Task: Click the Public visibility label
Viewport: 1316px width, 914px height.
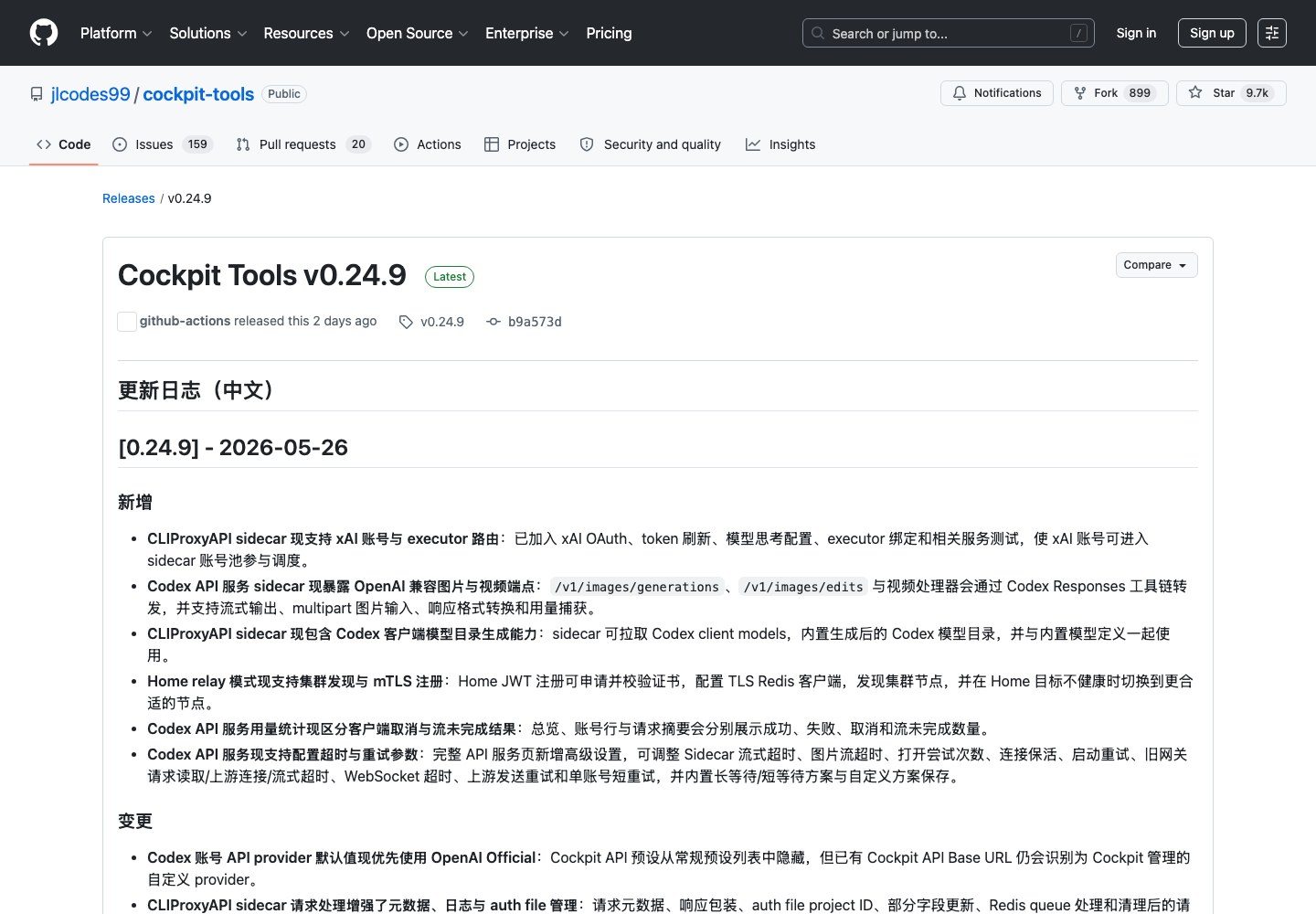Action: tap(284, 94)
